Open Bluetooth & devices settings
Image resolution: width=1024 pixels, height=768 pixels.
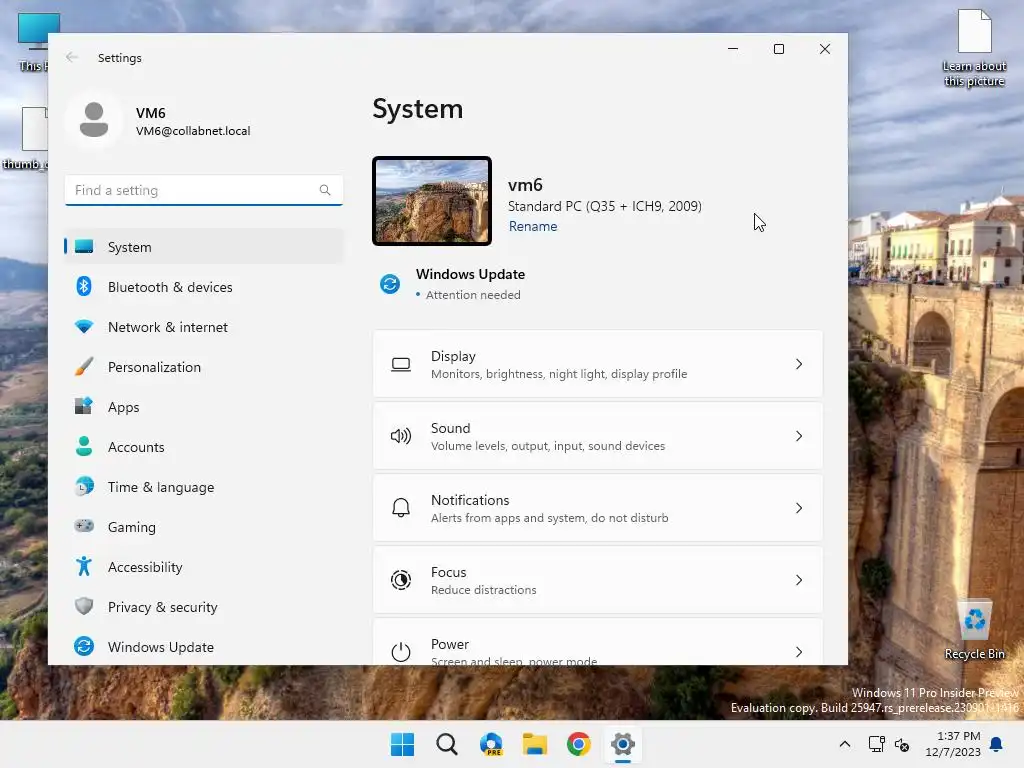point(204,287)
